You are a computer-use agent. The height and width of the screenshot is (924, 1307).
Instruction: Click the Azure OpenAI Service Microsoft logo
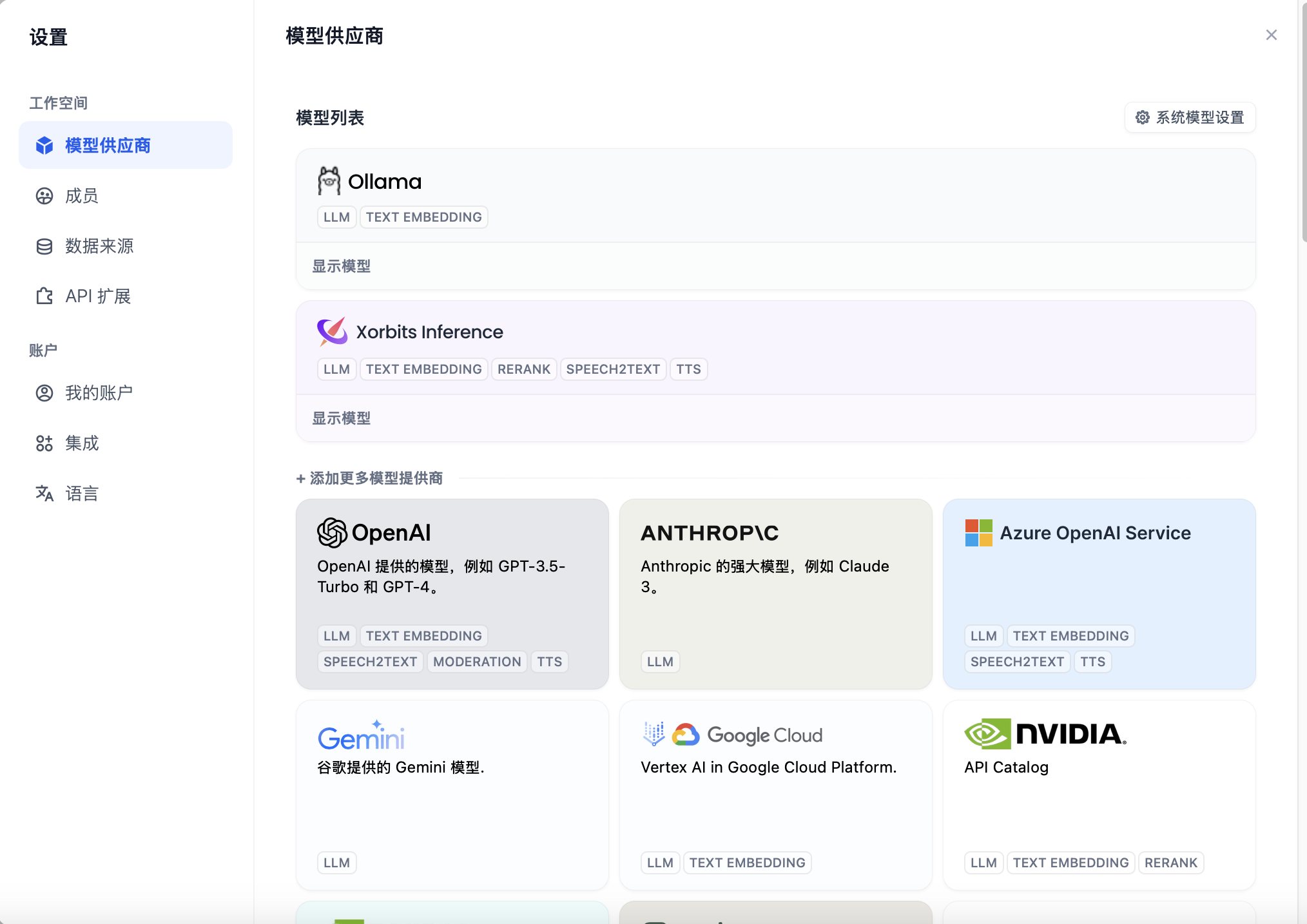coord(978,533)
